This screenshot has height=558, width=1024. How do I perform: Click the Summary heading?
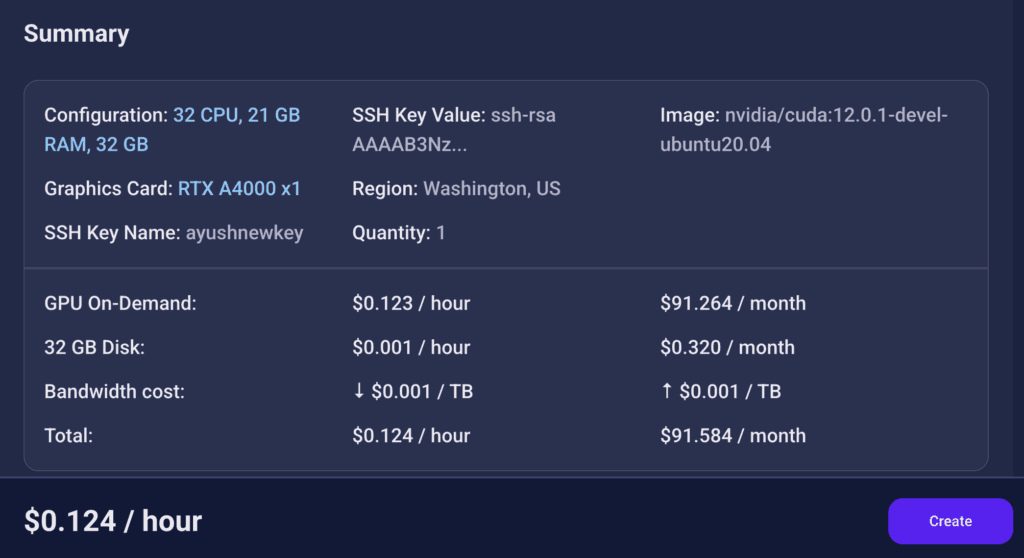[x=76, y=34]
